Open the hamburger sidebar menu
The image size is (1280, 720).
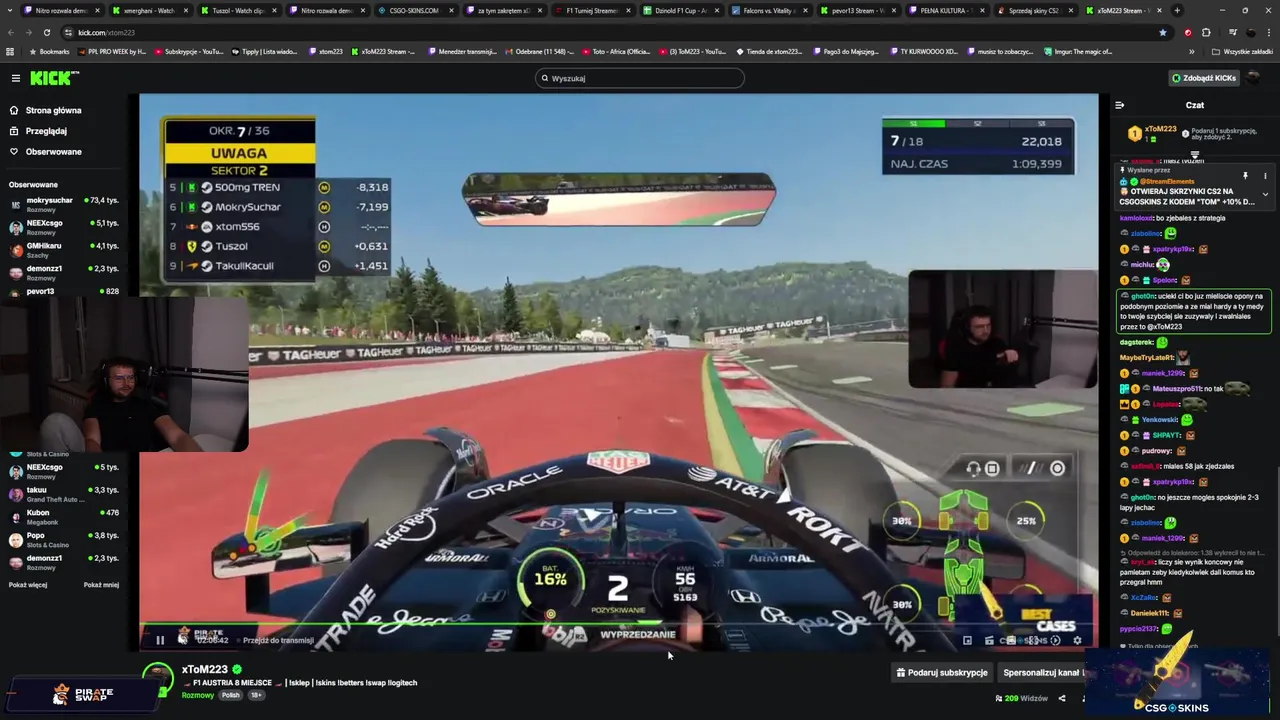(x=15, y=78)
